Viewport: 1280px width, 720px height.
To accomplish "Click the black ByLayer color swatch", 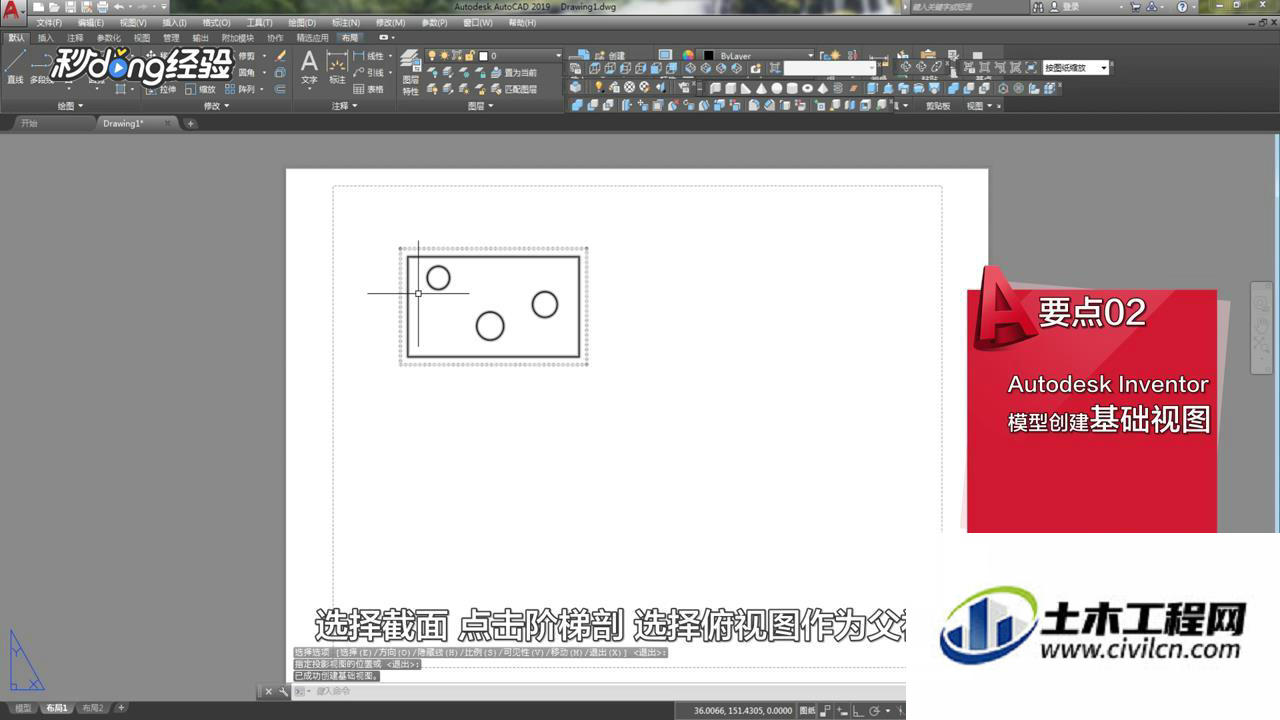I will (x=708, y=56).
